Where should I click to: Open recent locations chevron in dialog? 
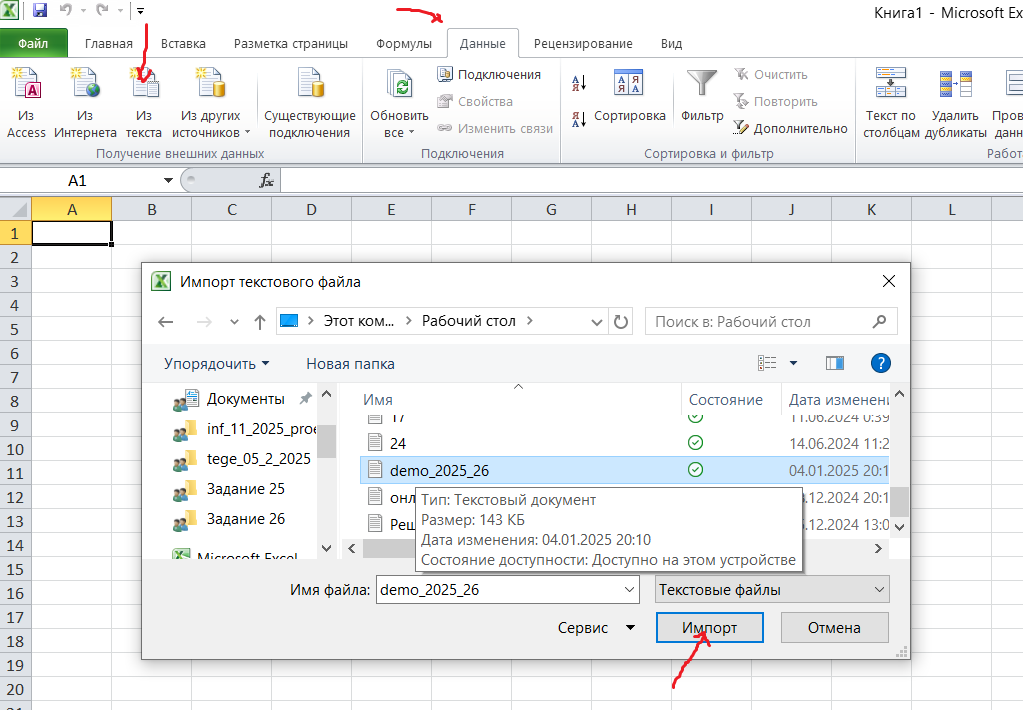click(x=234, y=322)
